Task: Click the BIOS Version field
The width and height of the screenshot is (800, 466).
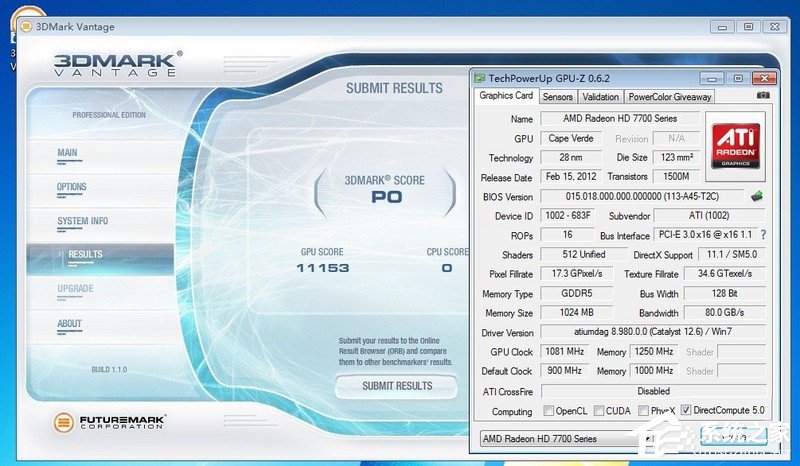Action: 642,197
